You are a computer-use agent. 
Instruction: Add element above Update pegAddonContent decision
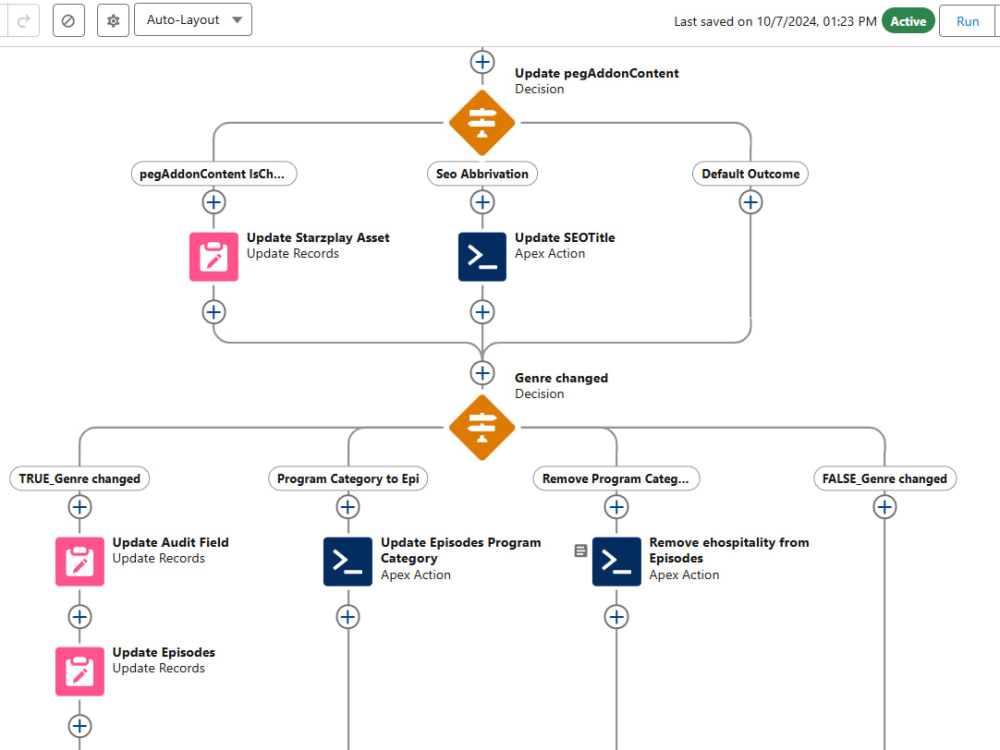[x=482, y=62]
